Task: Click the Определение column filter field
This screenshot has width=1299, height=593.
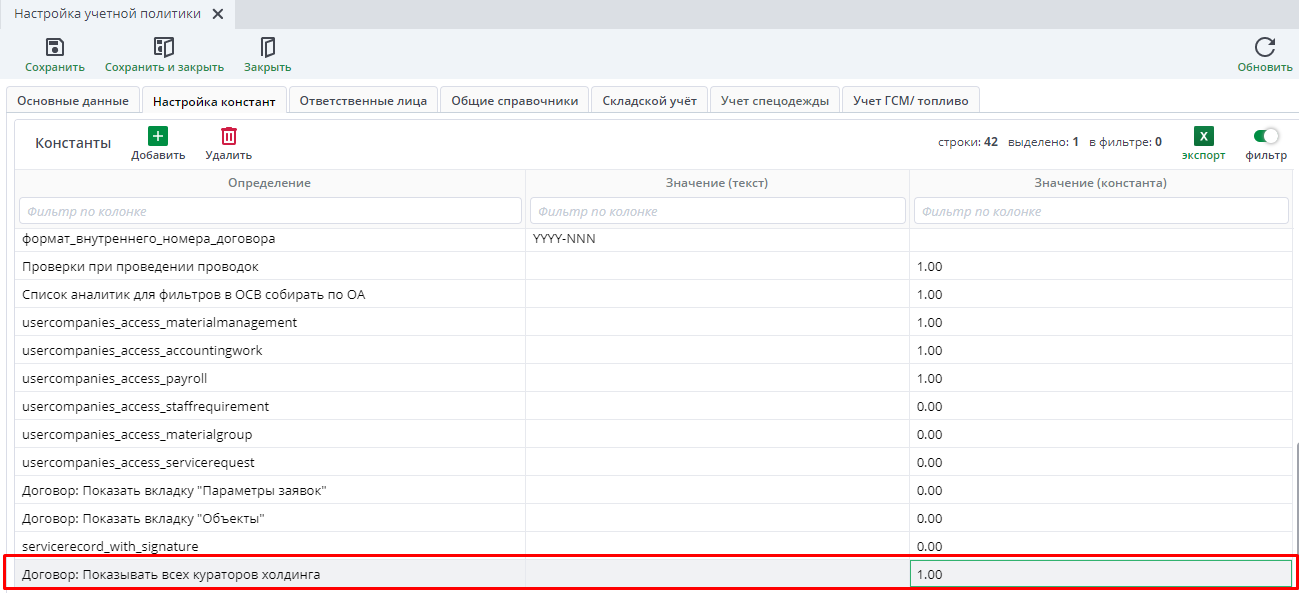Action: pos(270,211)
